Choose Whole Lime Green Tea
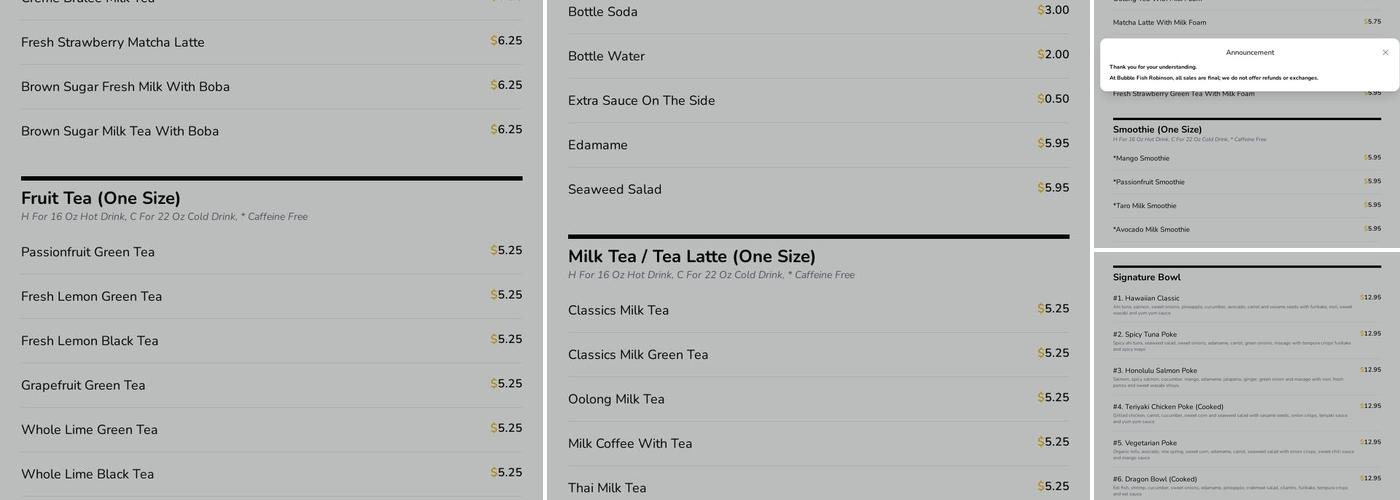Image resolution: width=1400 pixels, height=500 pixels. (89, 430)
